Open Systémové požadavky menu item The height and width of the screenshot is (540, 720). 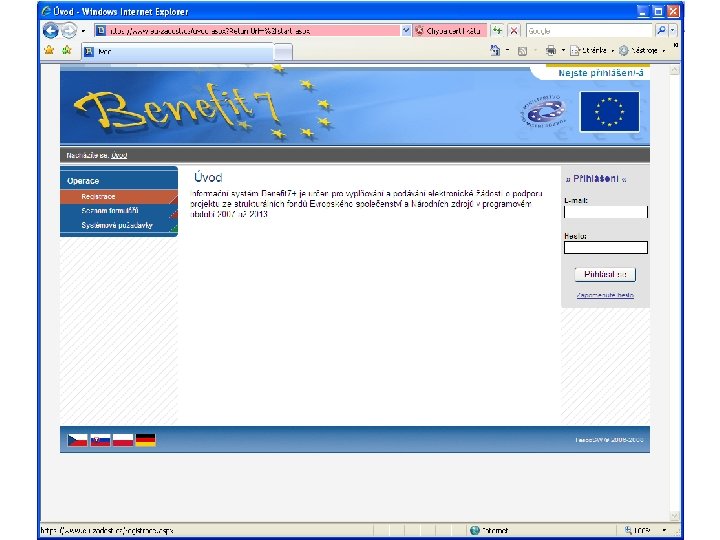(118, 225)
